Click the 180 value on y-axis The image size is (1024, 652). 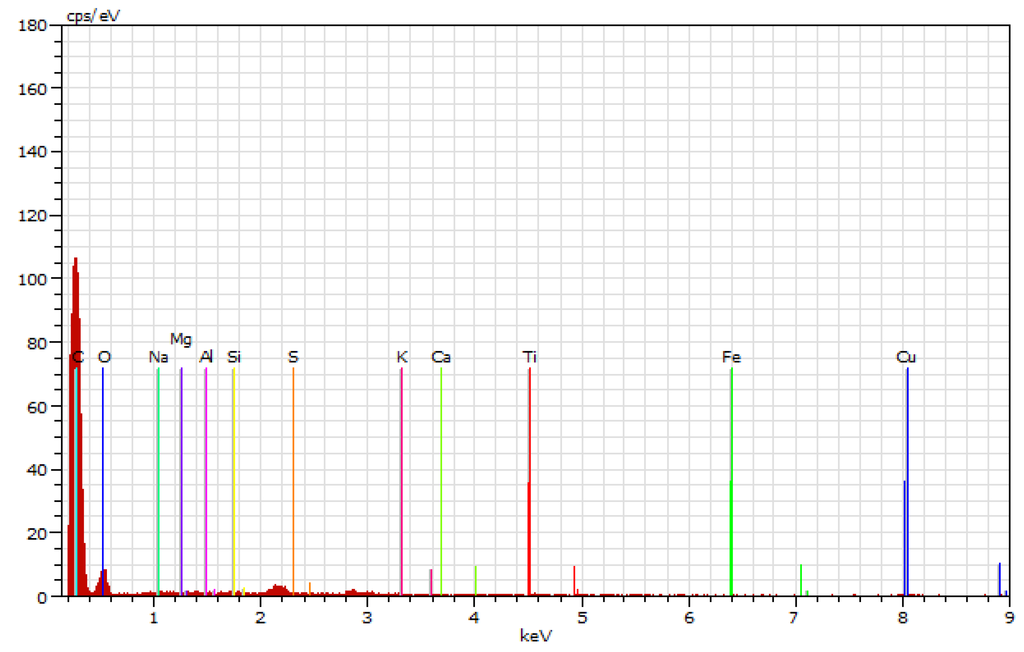[x=33, y=25]
